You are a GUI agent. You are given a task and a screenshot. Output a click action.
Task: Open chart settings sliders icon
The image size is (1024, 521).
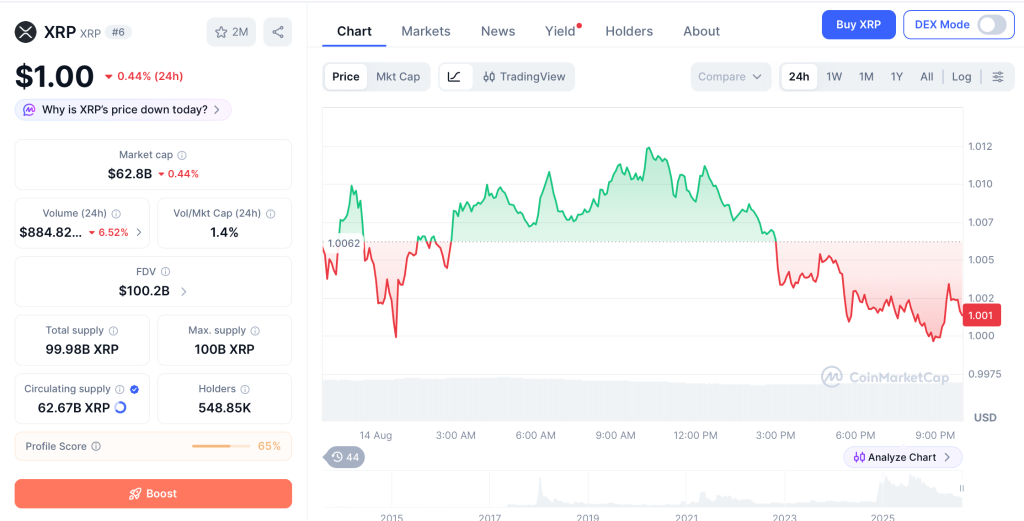tap(998, 76)
